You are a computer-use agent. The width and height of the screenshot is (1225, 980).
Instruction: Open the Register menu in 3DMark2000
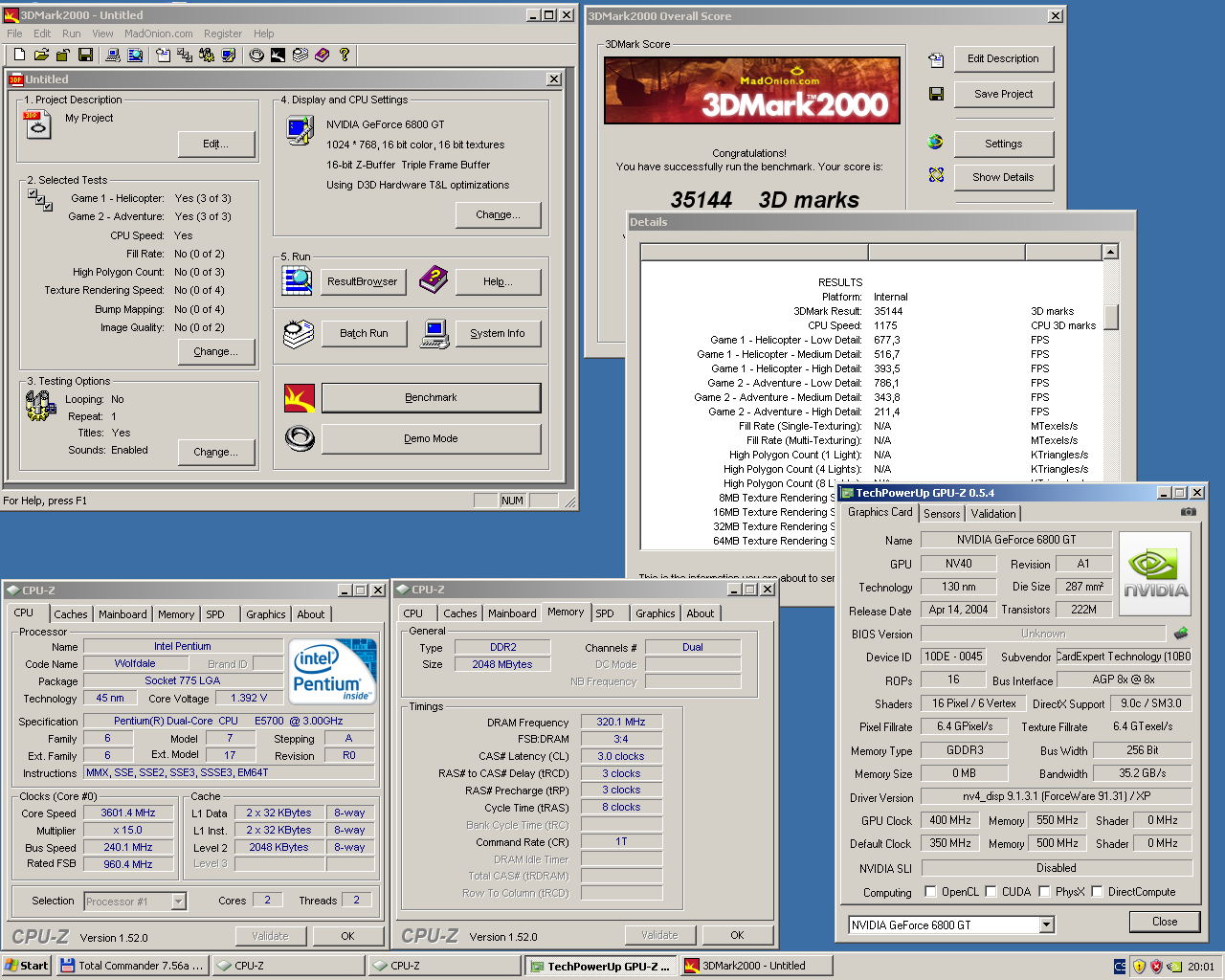pos(223,33)
